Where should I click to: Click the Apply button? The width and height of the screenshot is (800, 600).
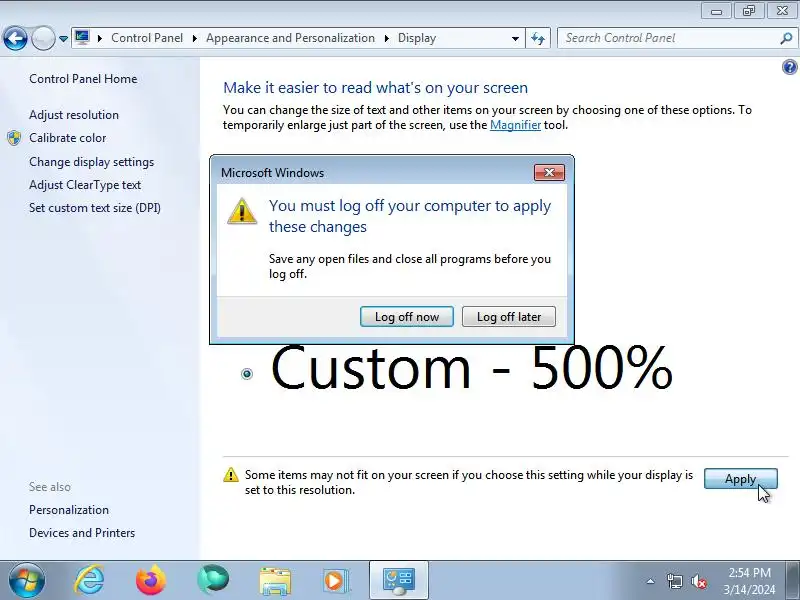tap(740, 479)
